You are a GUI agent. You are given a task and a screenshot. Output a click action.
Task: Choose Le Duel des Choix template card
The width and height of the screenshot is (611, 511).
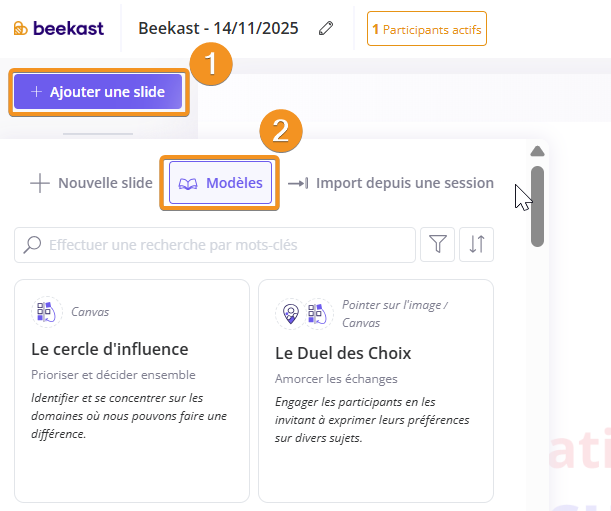375,390
